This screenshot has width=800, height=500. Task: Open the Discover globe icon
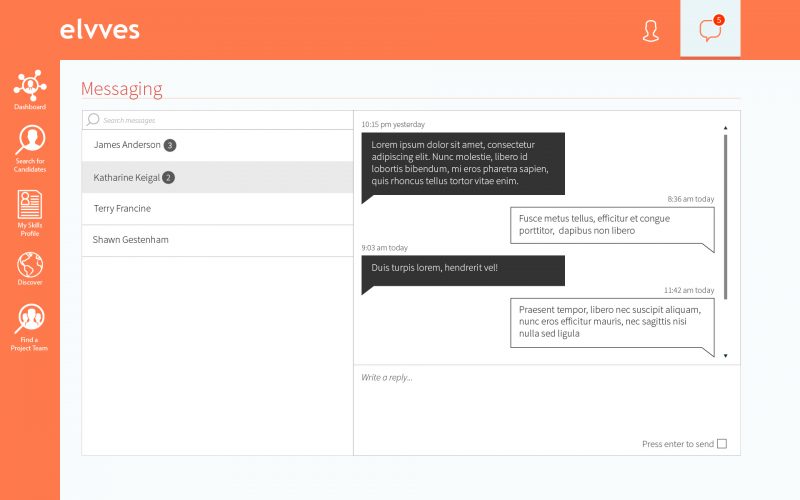point(30,264)
